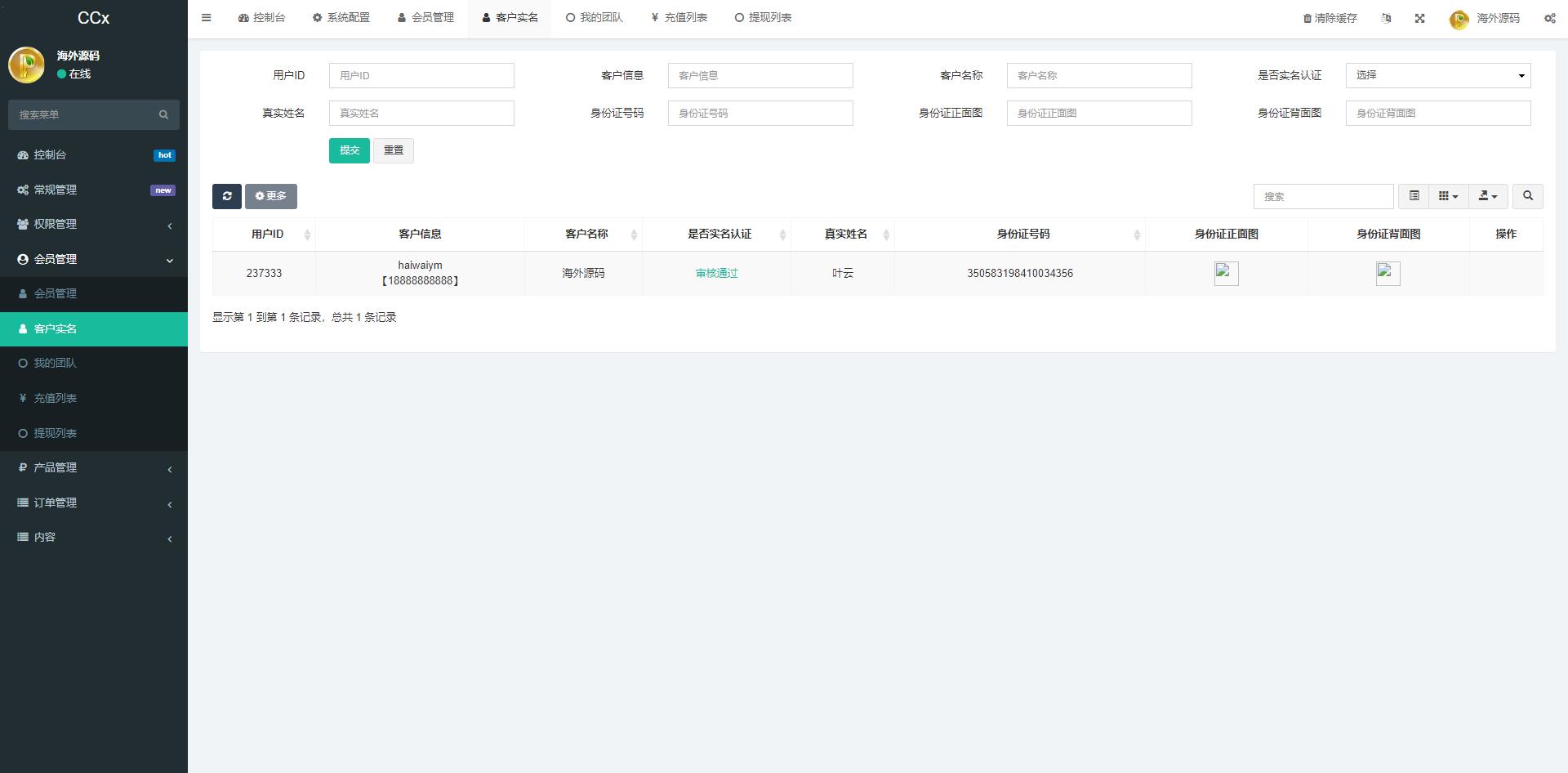This screenshot has height=773, width=1568.
Task: Click the fullscreen expand icon
Action: pos(1419,18)
